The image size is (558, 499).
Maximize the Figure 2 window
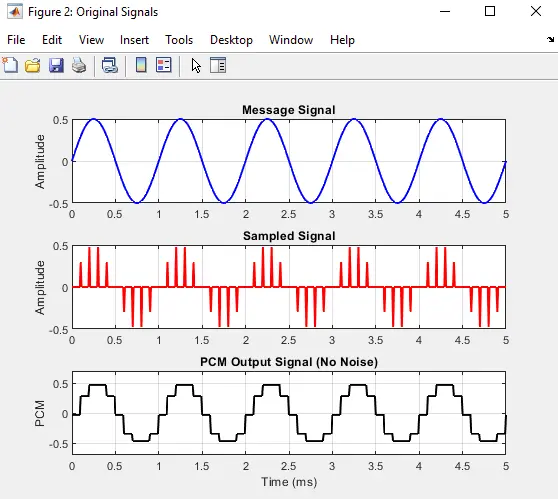490,11
